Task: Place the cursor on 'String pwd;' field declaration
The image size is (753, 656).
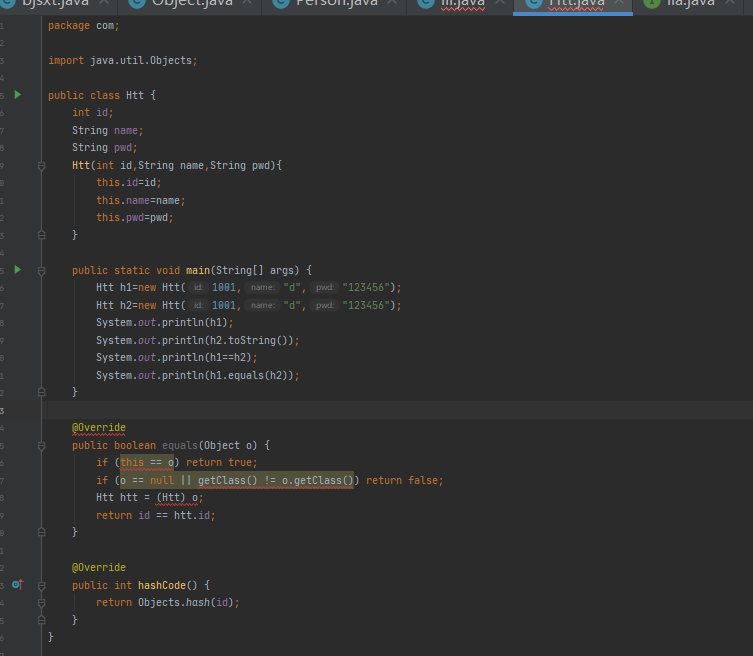Action: pyautogui.click(x=105, y=147)
